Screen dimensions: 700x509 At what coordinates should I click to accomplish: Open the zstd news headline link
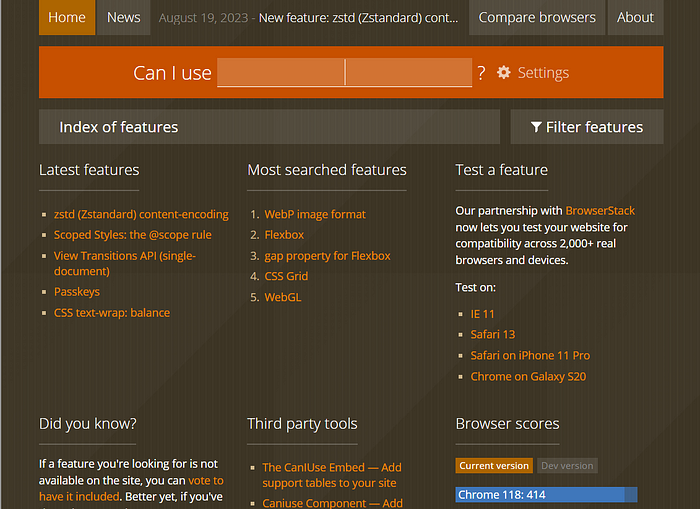pos(358,18)
